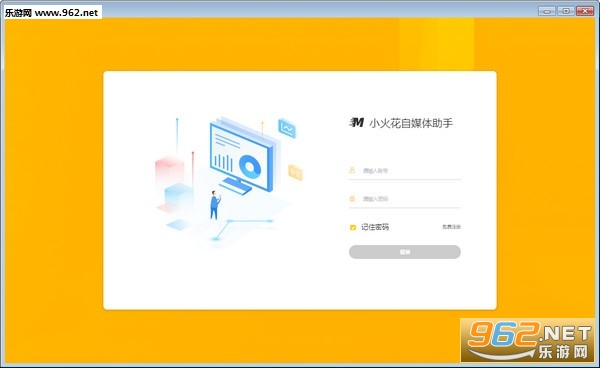Click the user icon beside account field
Screen dimensions: 600x368
pyautogui.click(x=352, y=170)
